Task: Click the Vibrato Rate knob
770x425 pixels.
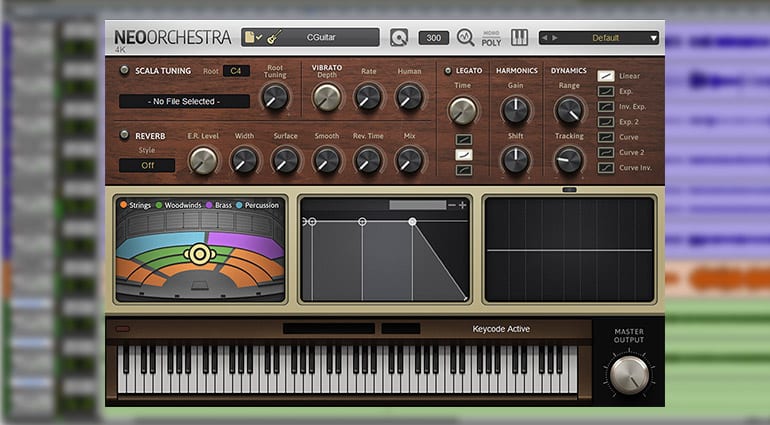Action: (368, 97)
